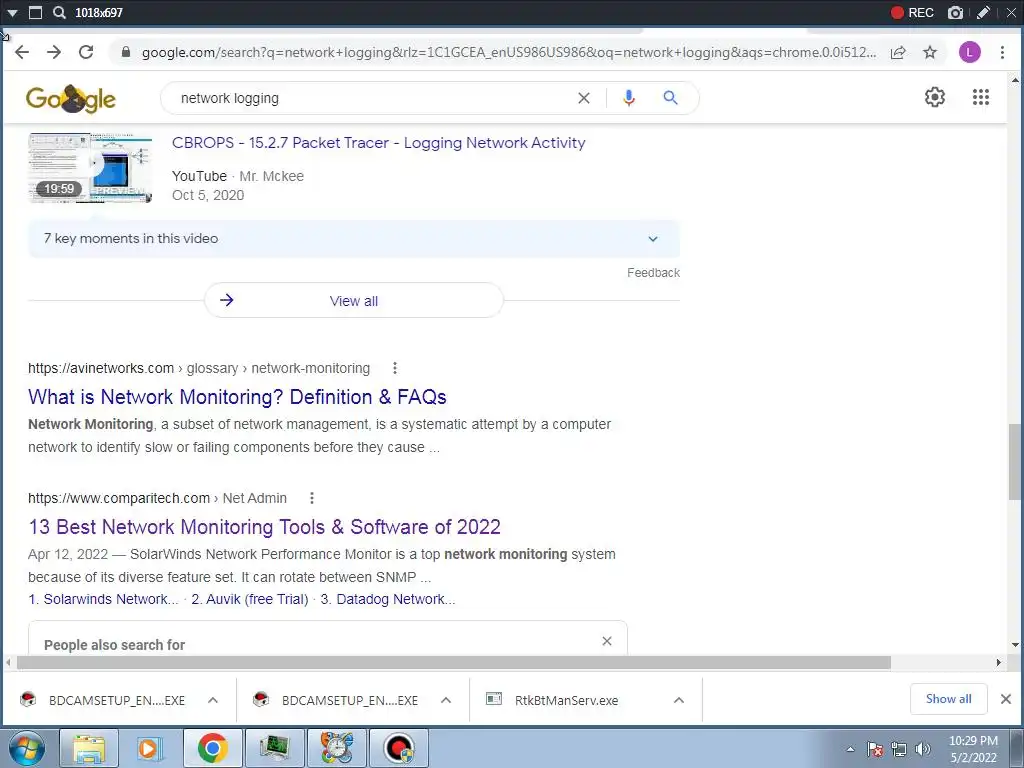Click the volume speaker tray icon
This screenshot has height=768, width=1024.
point(923,749)
